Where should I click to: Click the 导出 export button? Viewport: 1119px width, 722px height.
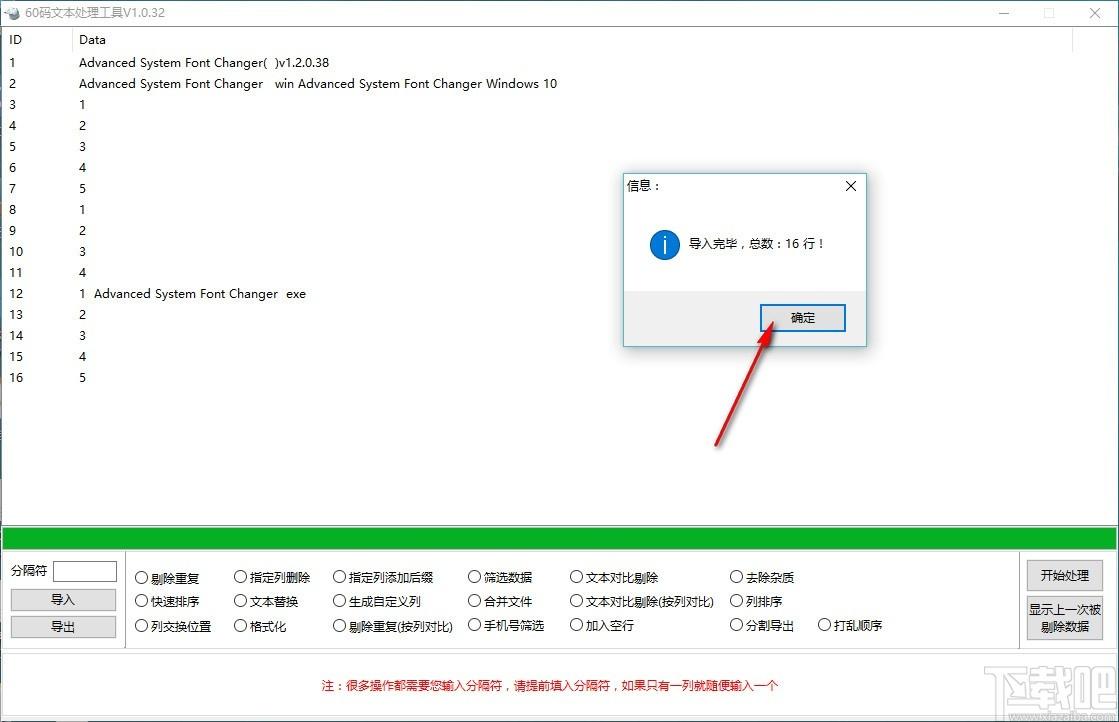(x=63, y=627)
